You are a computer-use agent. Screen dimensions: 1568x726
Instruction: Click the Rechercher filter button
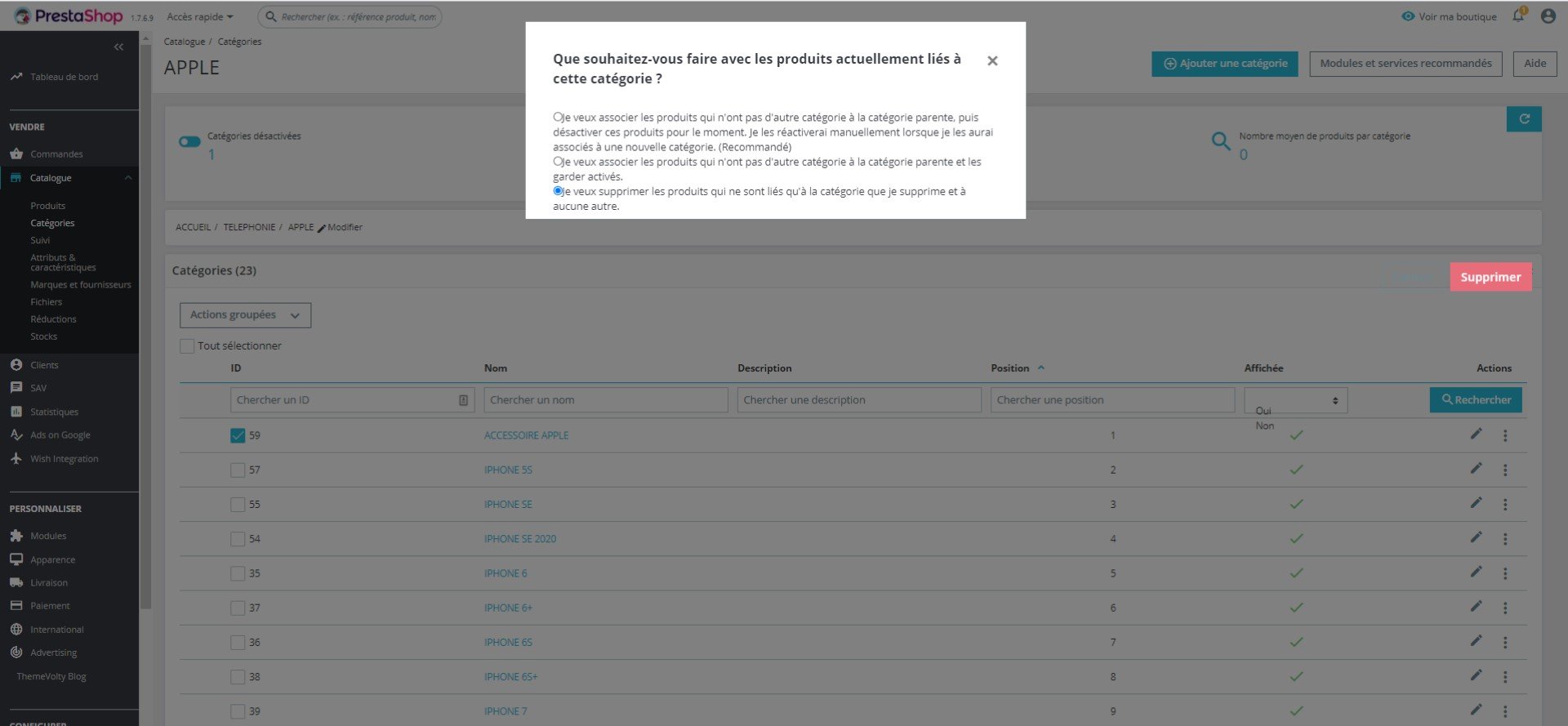click(1476, 400)
